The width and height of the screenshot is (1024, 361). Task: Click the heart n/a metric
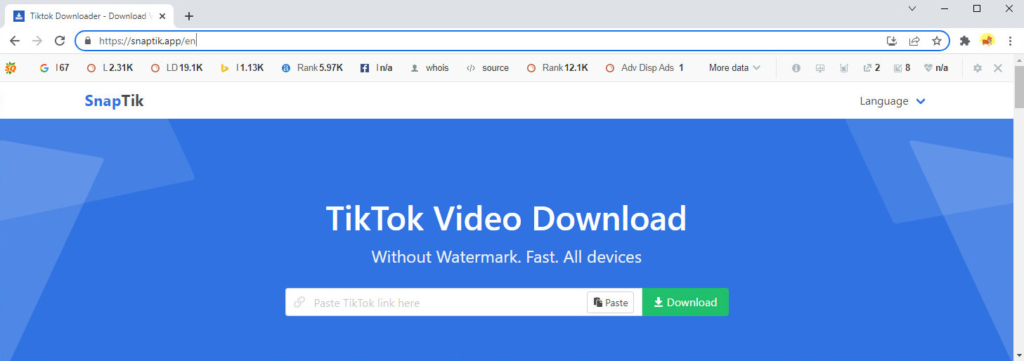click(936, 67)
